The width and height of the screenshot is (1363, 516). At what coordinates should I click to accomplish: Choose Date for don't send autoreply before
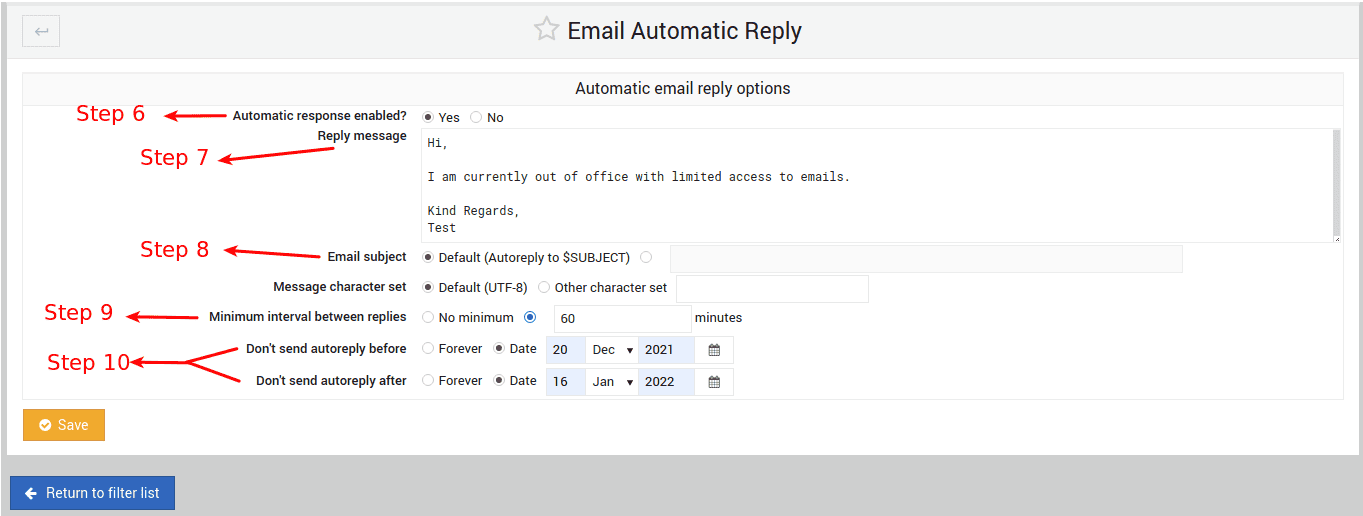(x=499, y=349)
